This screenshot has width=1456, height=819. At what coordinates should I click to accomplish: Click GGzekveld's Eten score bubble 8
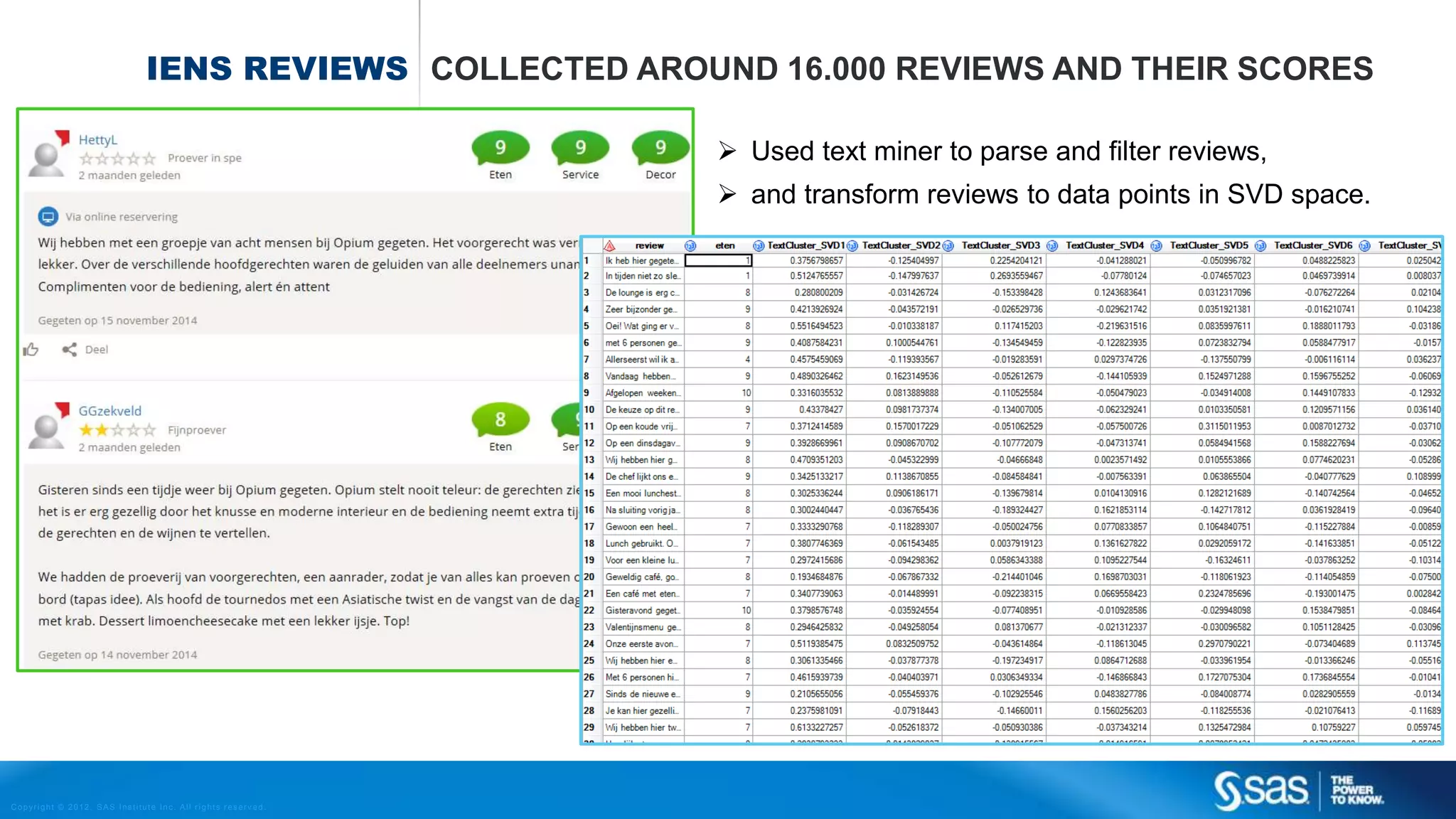tap(500, 419)
